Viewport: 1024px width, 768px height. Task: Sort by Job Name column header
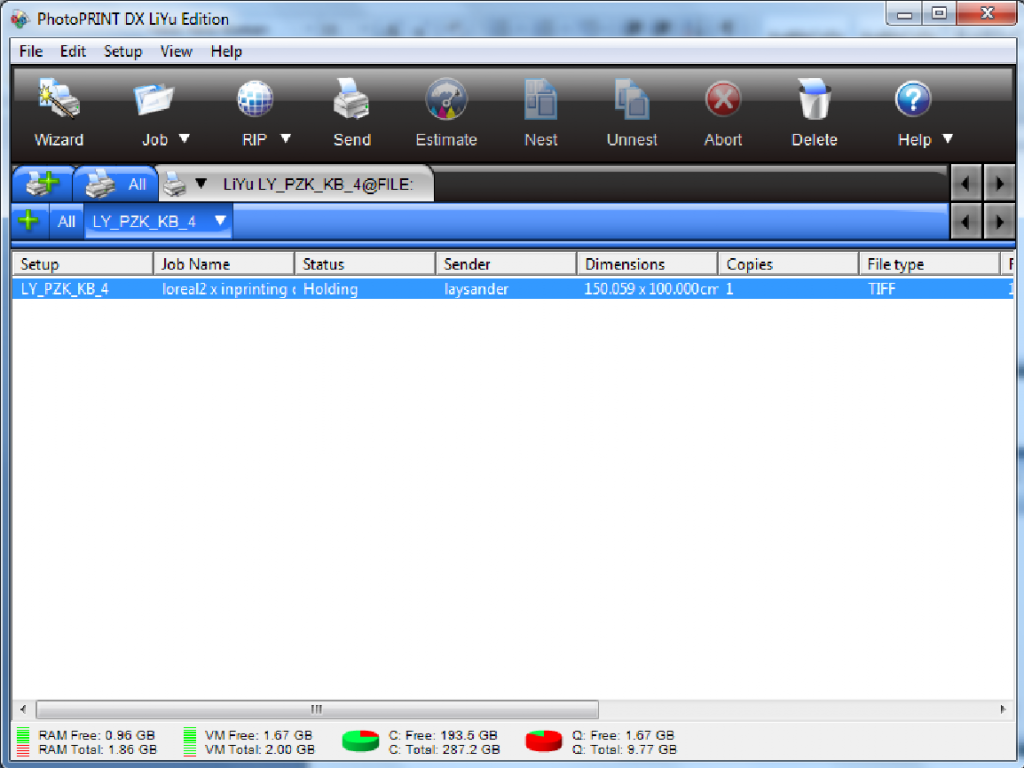click(223, 264)
